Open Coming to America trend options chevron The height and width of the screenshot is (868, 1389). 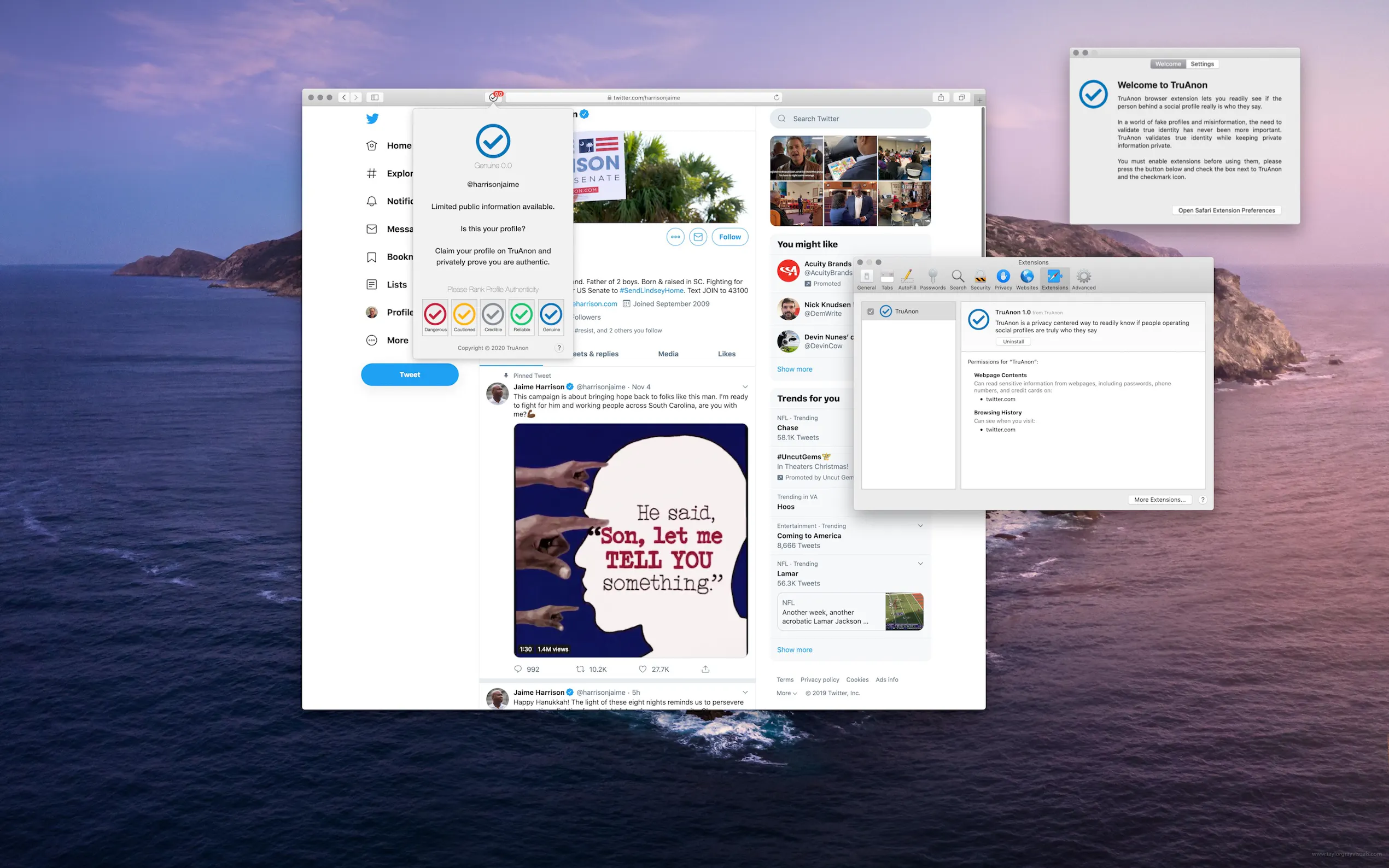point(920,526)
